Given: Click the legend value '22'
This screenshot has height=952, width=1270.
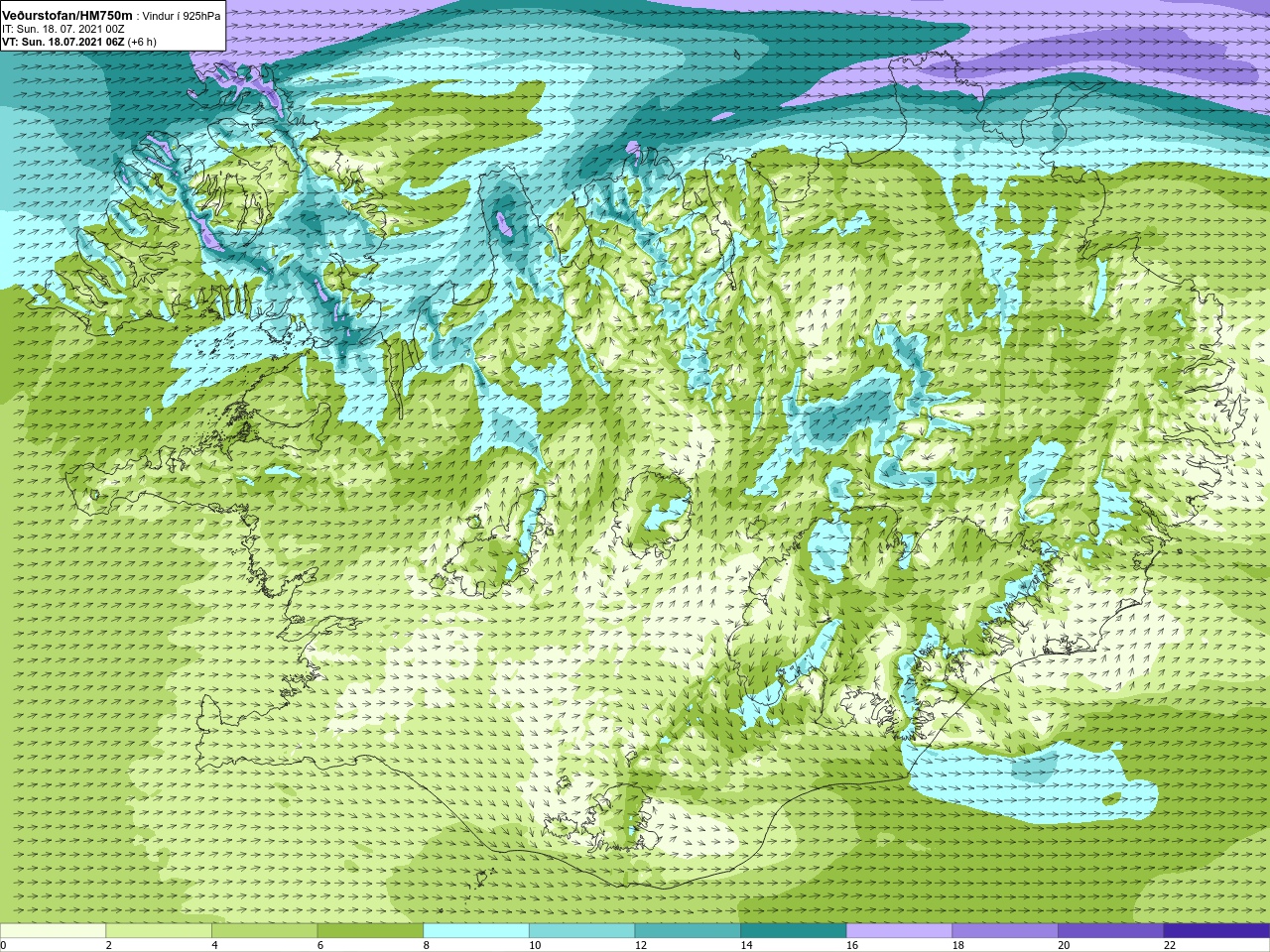Looking at the screenshot, I should pos(1170,945).
